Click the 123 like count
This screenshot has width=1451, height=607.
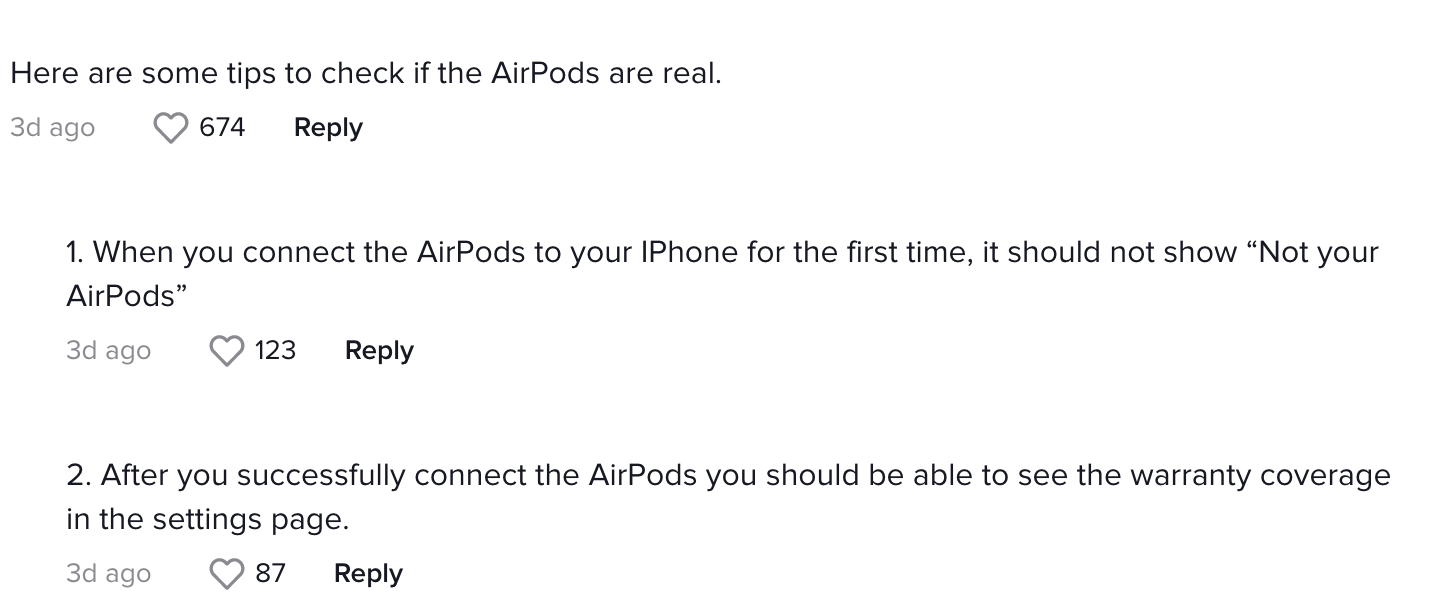pos(275,350)
